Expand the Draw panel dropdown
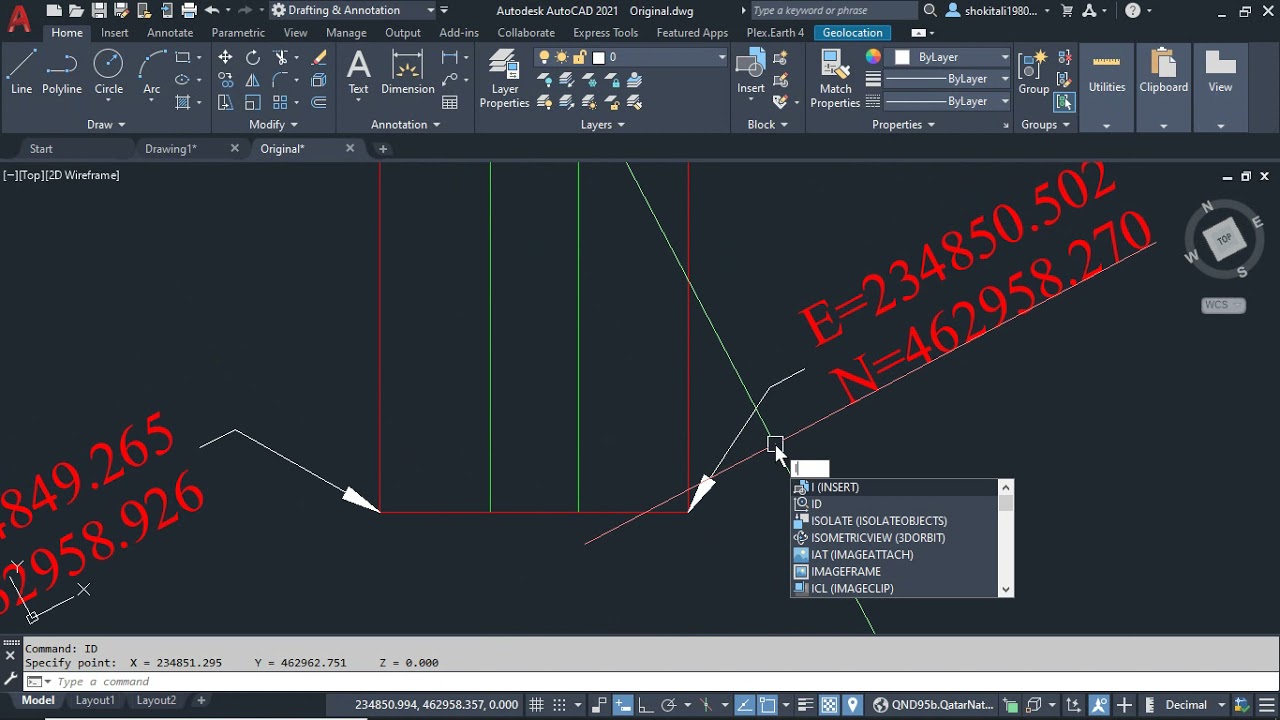The height and width of the screenshot is (720, 1280). pos(106,124)
